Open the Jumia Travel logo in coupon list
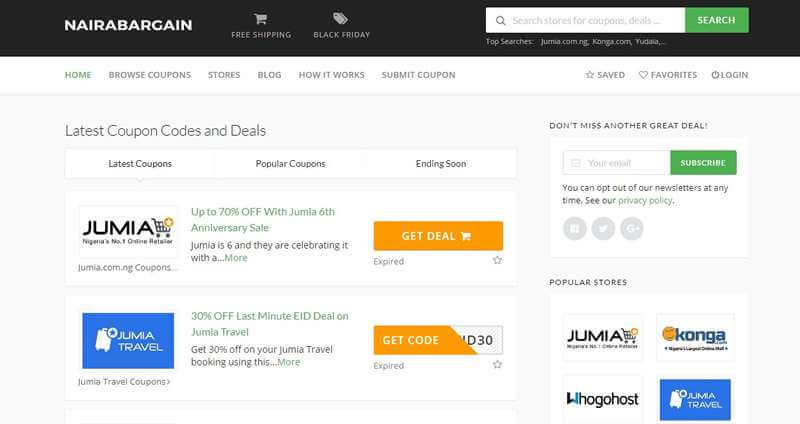This screenshot has height=424, width=800. coord(128,341)
